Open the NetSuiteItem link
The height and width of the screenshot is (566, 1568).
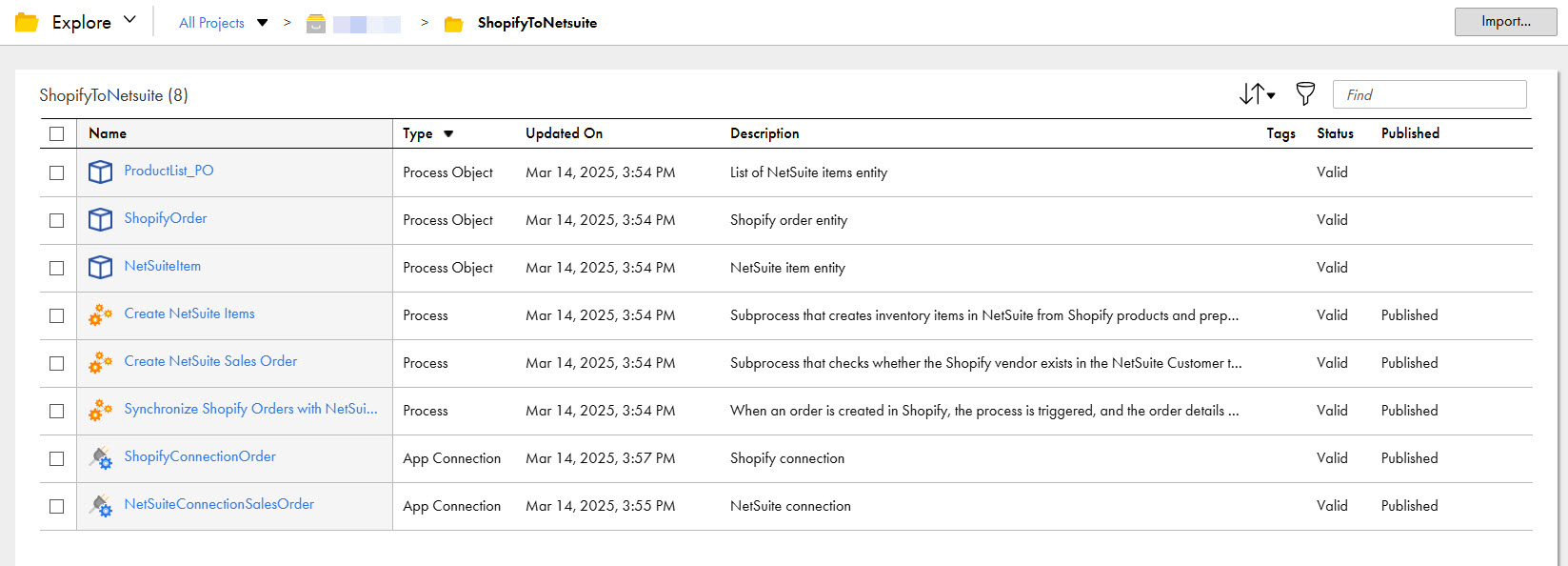point(163,266)
